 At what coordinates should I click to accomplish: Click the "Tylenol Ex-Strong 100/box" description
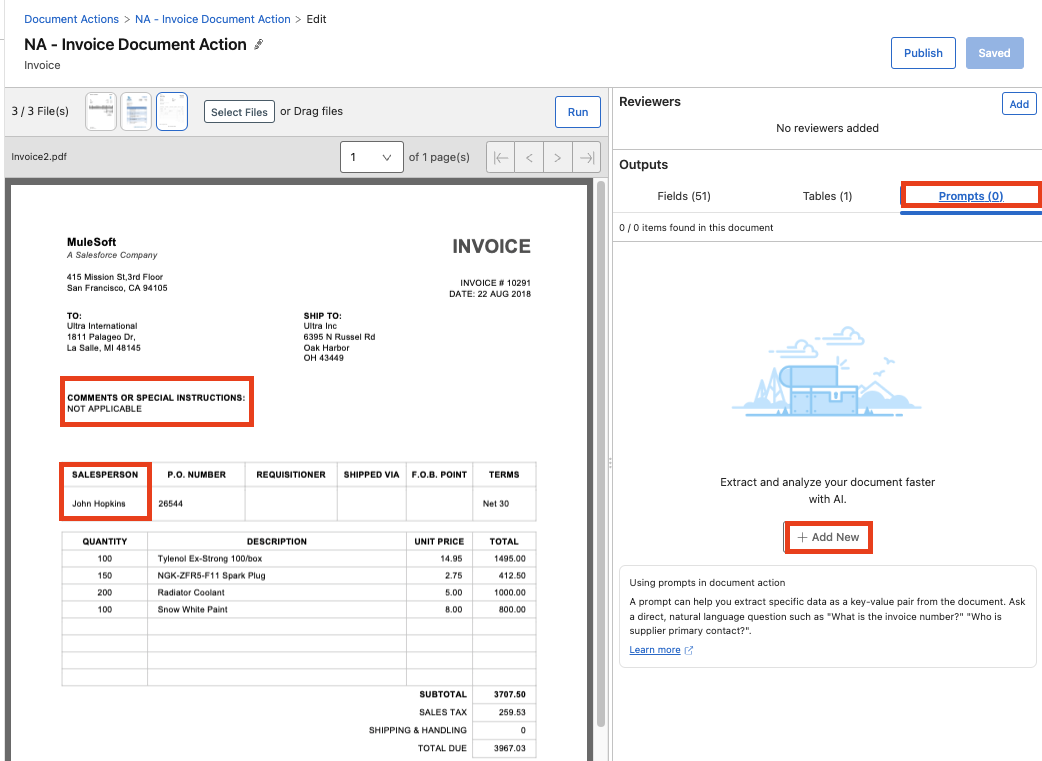(209, 559)
